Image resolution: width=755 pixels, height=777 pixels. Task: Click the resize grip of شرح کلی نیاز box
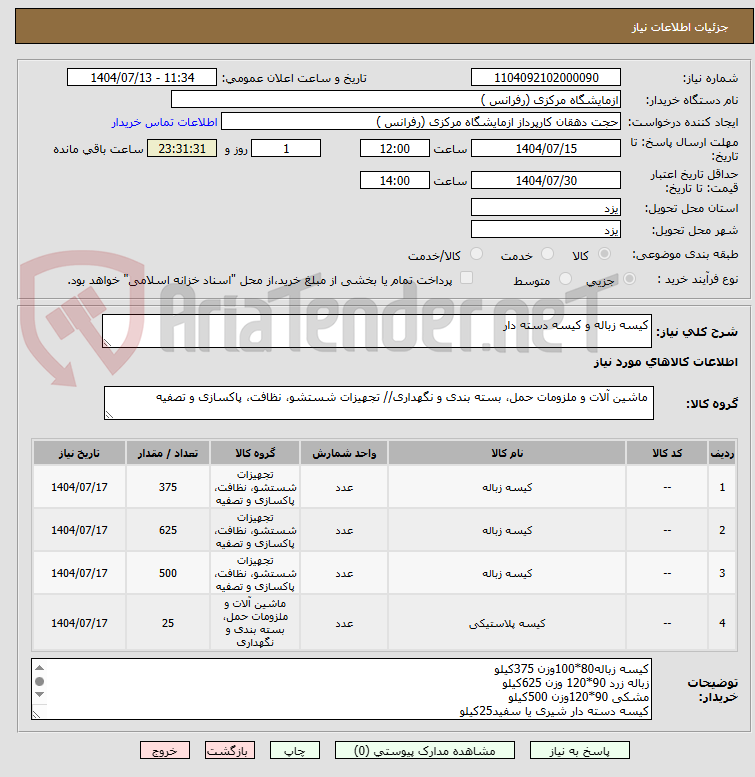coord(107,342)
